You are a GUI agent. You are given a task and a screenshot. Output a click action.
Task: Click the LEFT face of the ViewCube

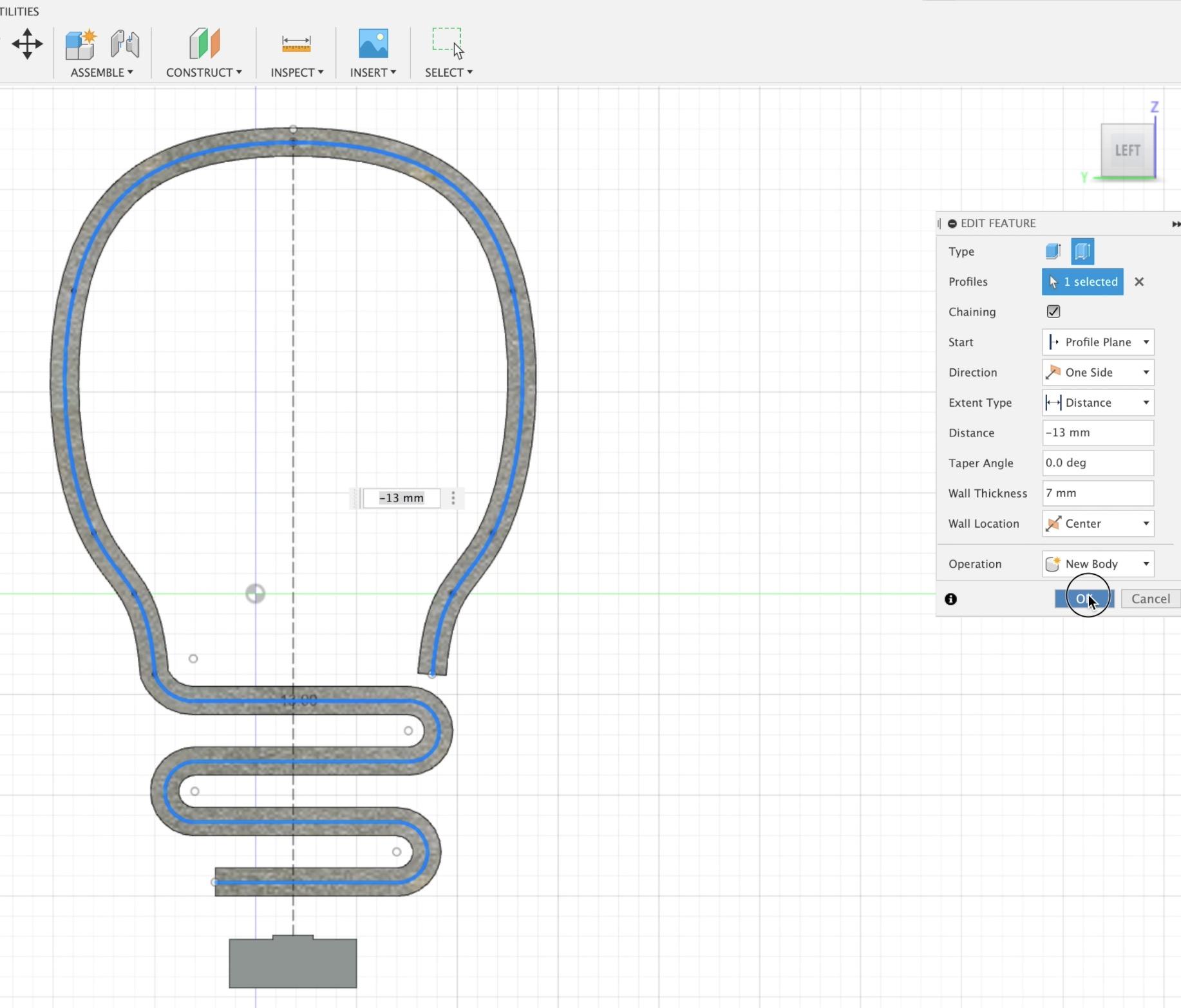[1128, 149]
